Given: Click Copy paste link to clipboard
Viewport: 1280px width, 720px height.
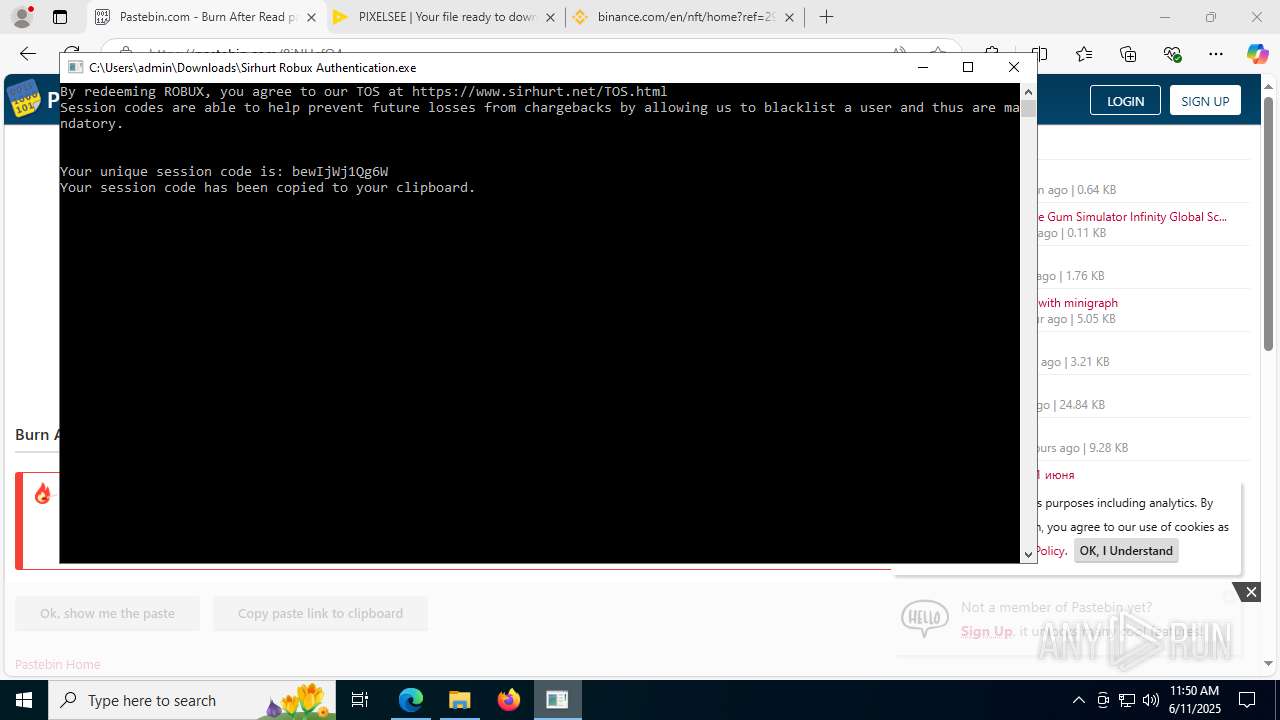Looking at the screenshot, I should coord(320,613).
